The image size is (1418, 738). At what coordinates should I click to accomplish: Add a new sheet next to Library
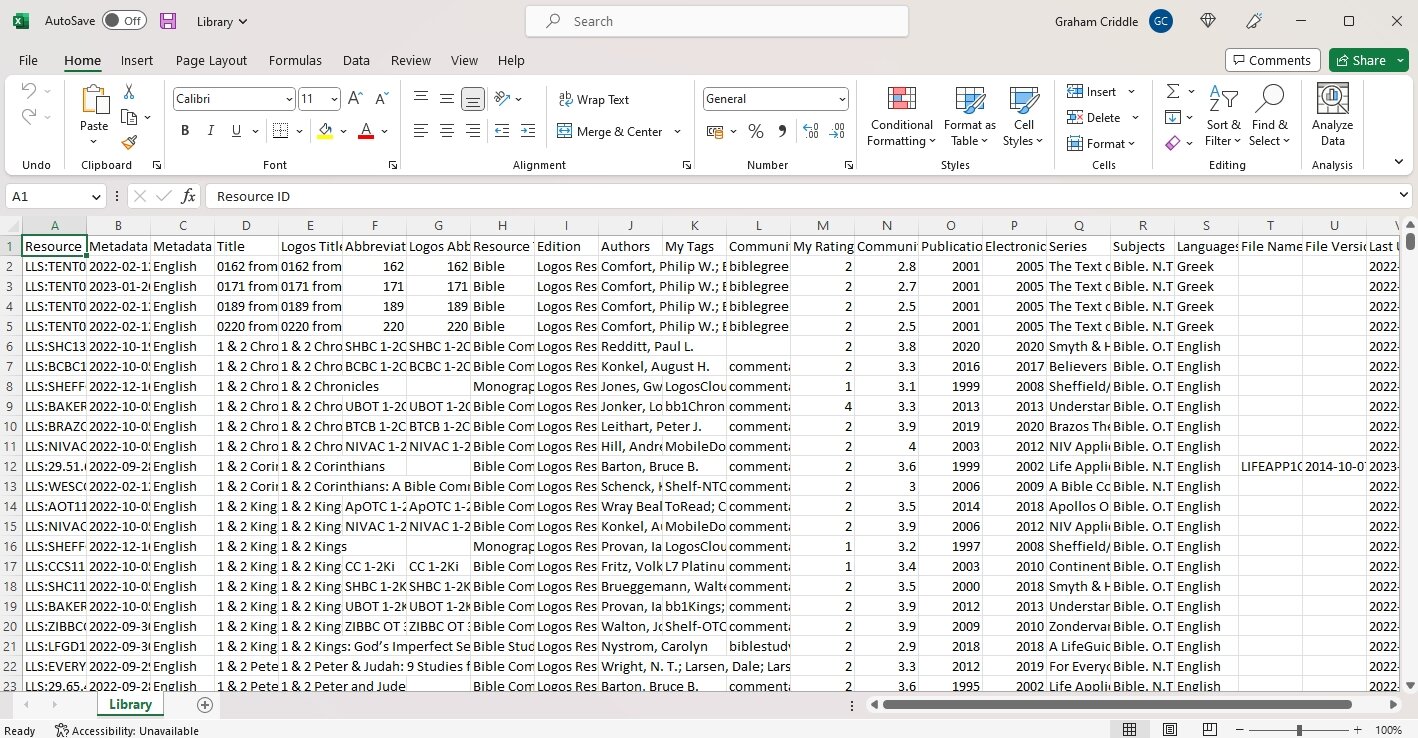coord(204,704)
